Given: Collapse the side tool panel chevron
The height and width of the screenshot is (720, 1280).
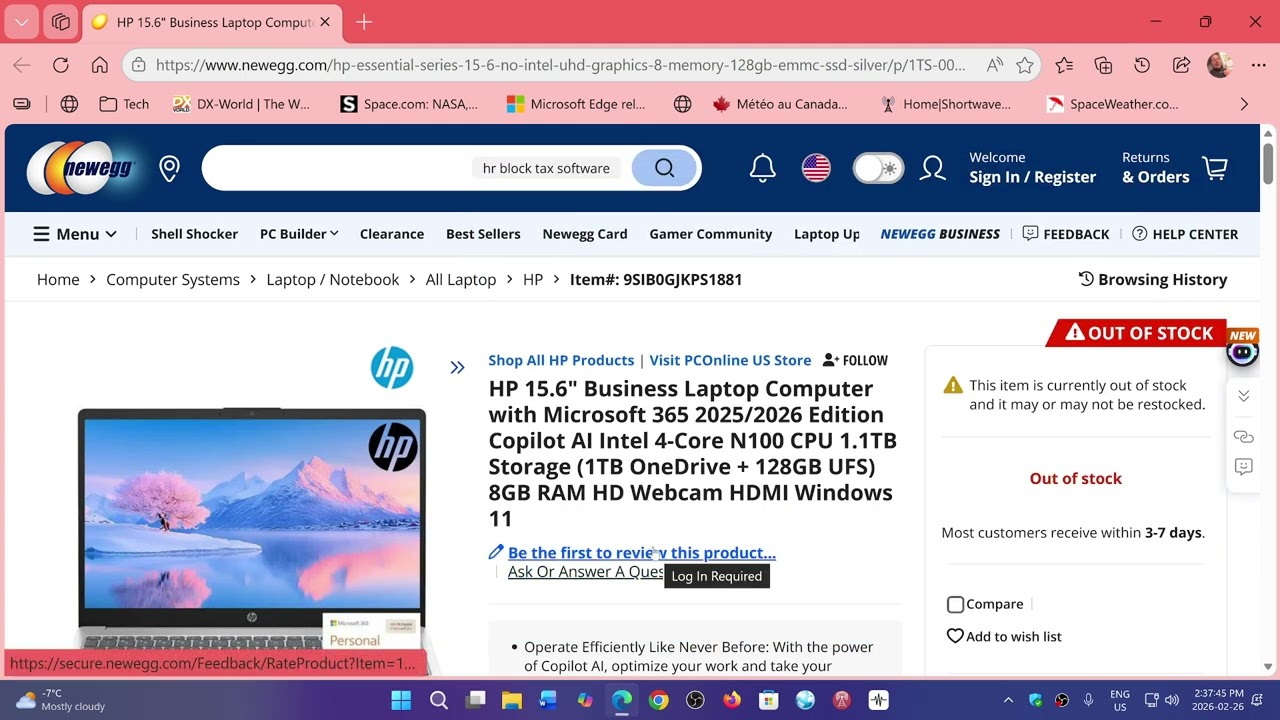Looking at the screenshot, I should [1243, 396].
